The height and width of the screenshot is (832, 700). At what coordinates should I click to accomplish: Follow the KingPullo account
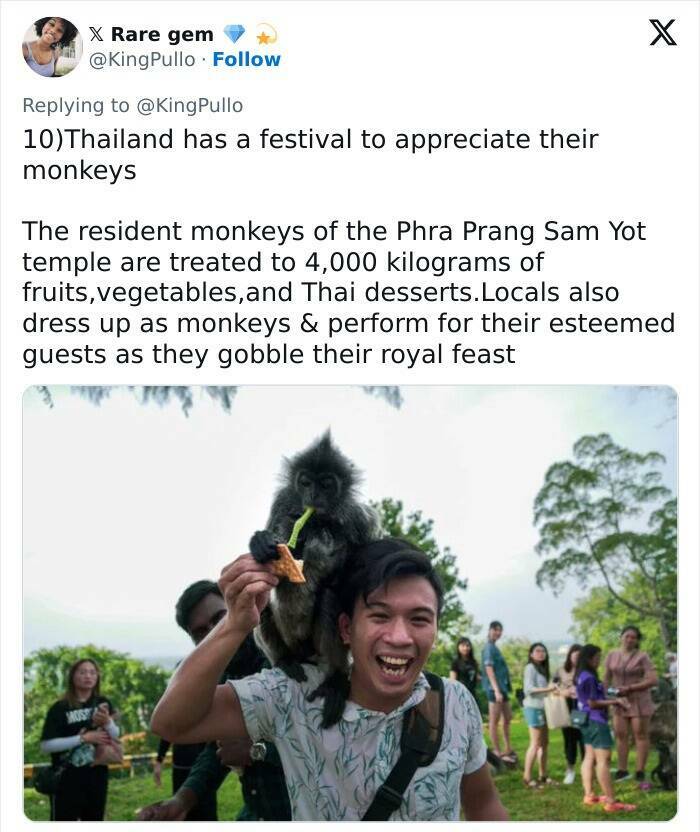(x=247, y=60)
